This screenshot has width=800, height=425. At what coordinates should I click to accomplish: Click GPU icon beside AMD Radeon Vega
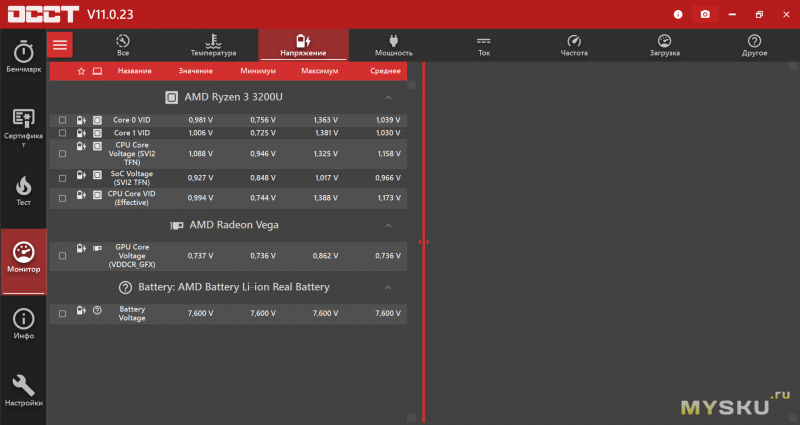click(x=177, y=225)
